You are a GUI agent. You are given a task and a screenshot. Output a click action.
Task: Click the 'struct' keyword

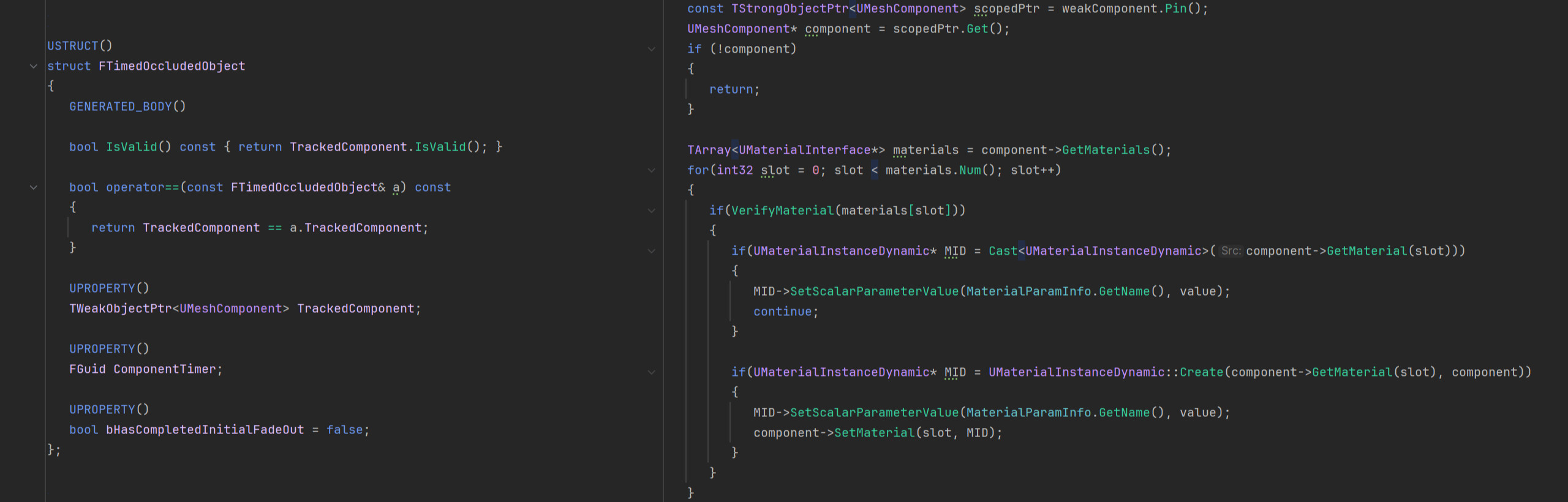[x=69, y=66]
